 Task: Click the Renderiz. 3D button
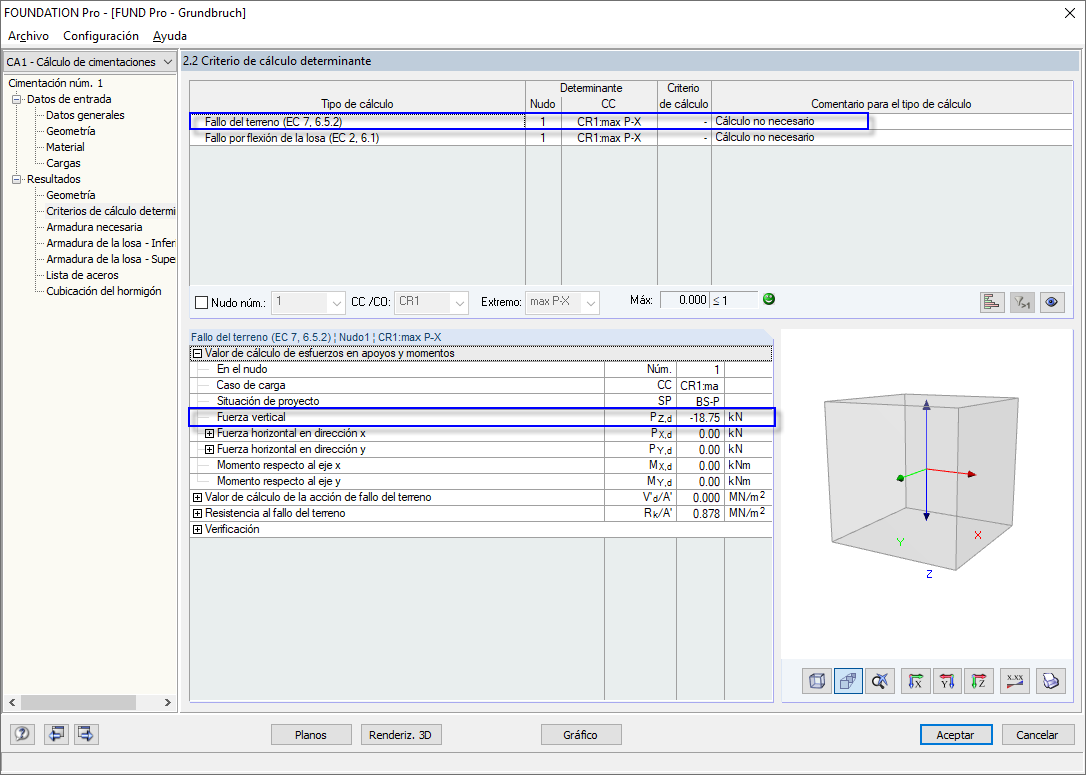point(401,735)
